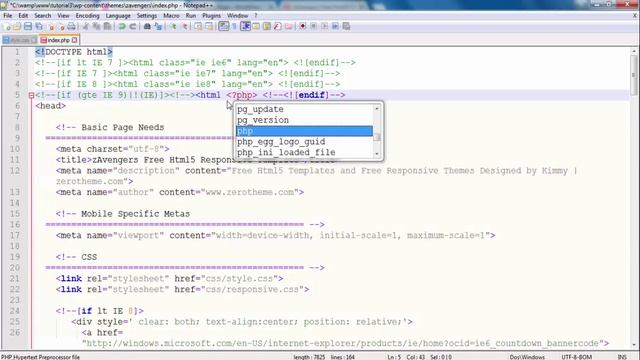Click the Save All toolbar icon
The height and width of the screenshot is (360, 640).
[x=39, y=27]
